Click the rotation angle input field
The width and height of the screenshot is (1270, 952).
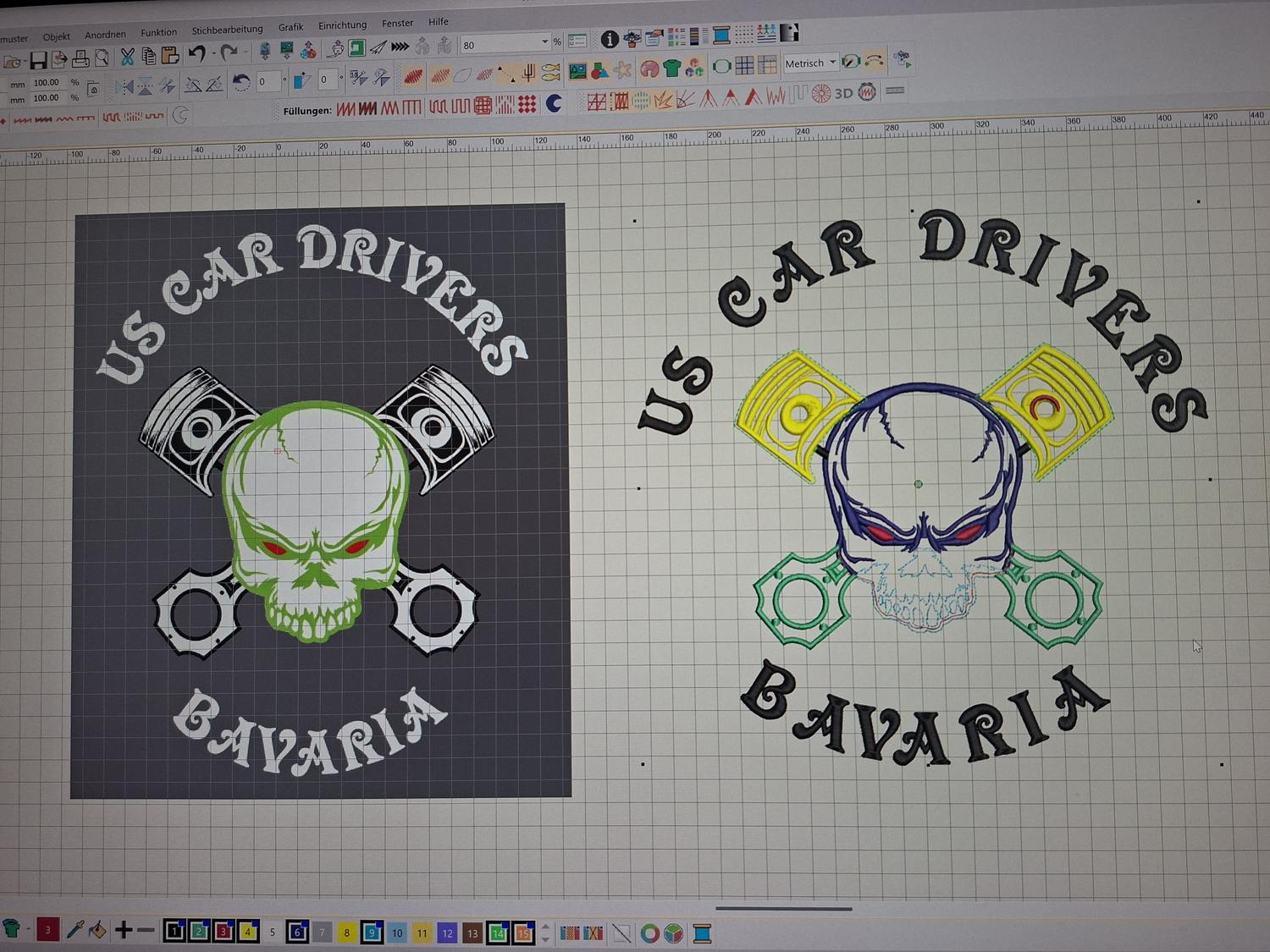268,81
